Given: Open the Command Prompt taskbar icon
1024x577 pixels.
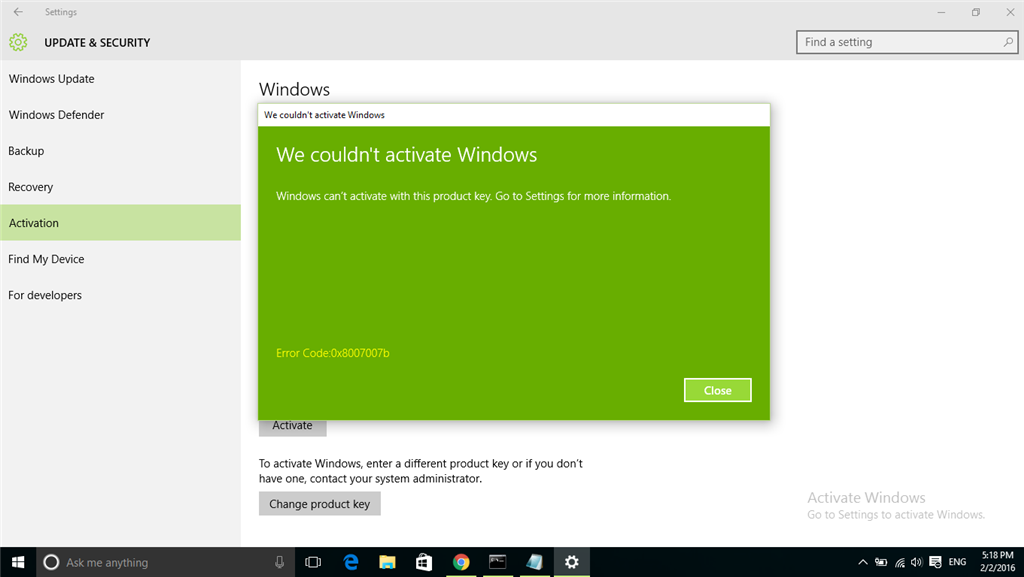Looking at the screenshot, I should click(x=498, y=562).
